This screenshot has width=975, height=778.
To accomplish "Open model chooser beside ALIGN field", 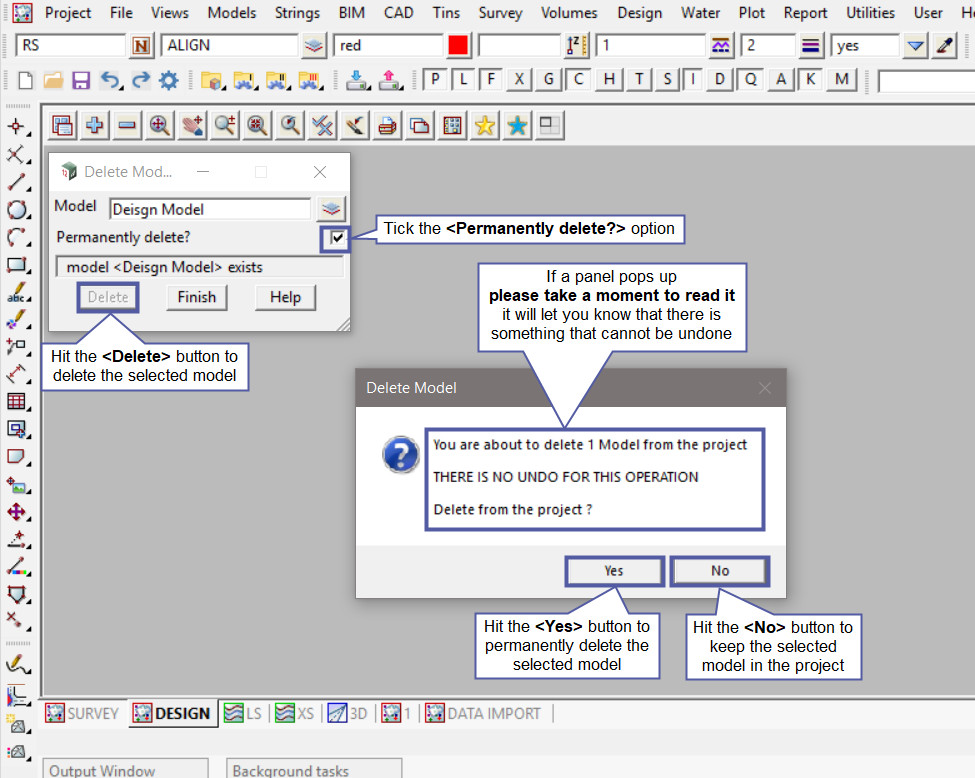I will point(315,46).
